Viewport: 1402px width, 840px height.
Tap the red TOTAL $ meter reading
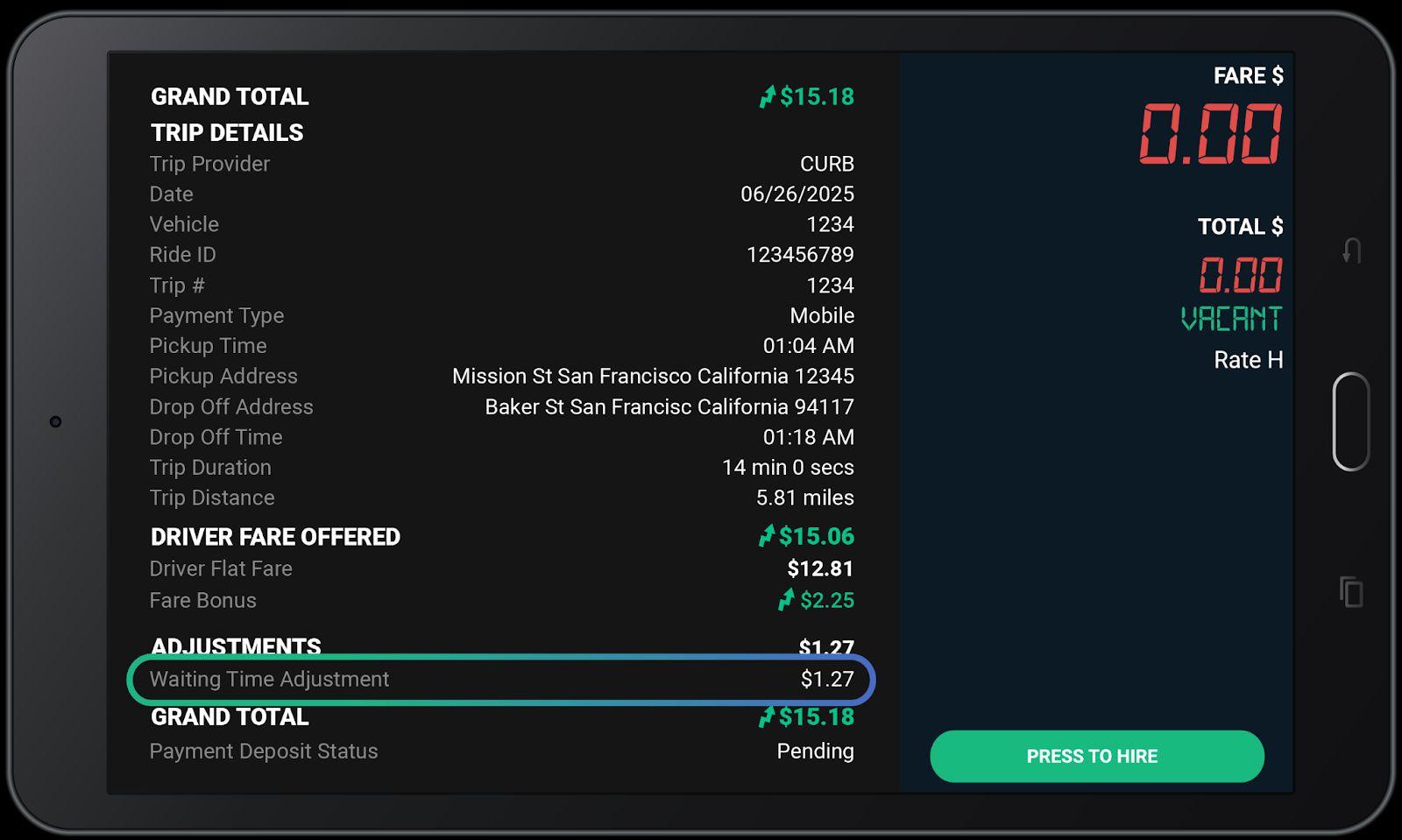click(1240, 275)
